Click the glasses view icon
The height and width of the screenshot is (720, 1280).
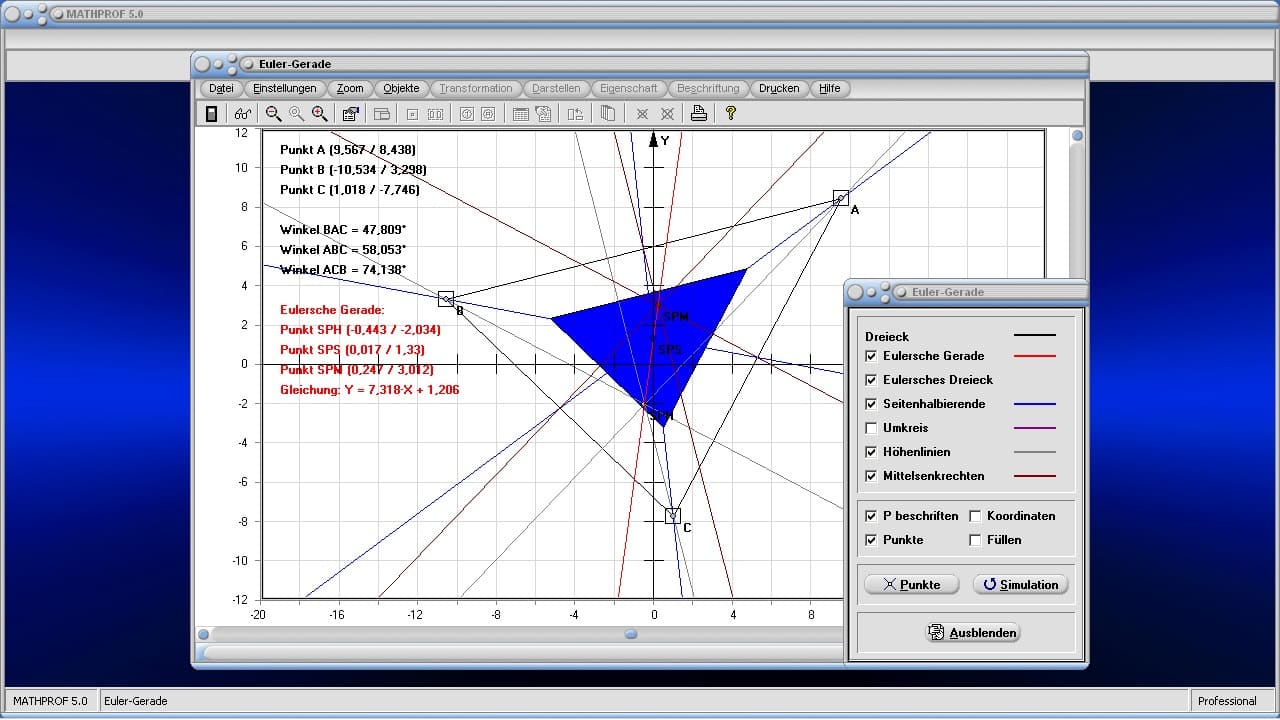click(242, 114)
